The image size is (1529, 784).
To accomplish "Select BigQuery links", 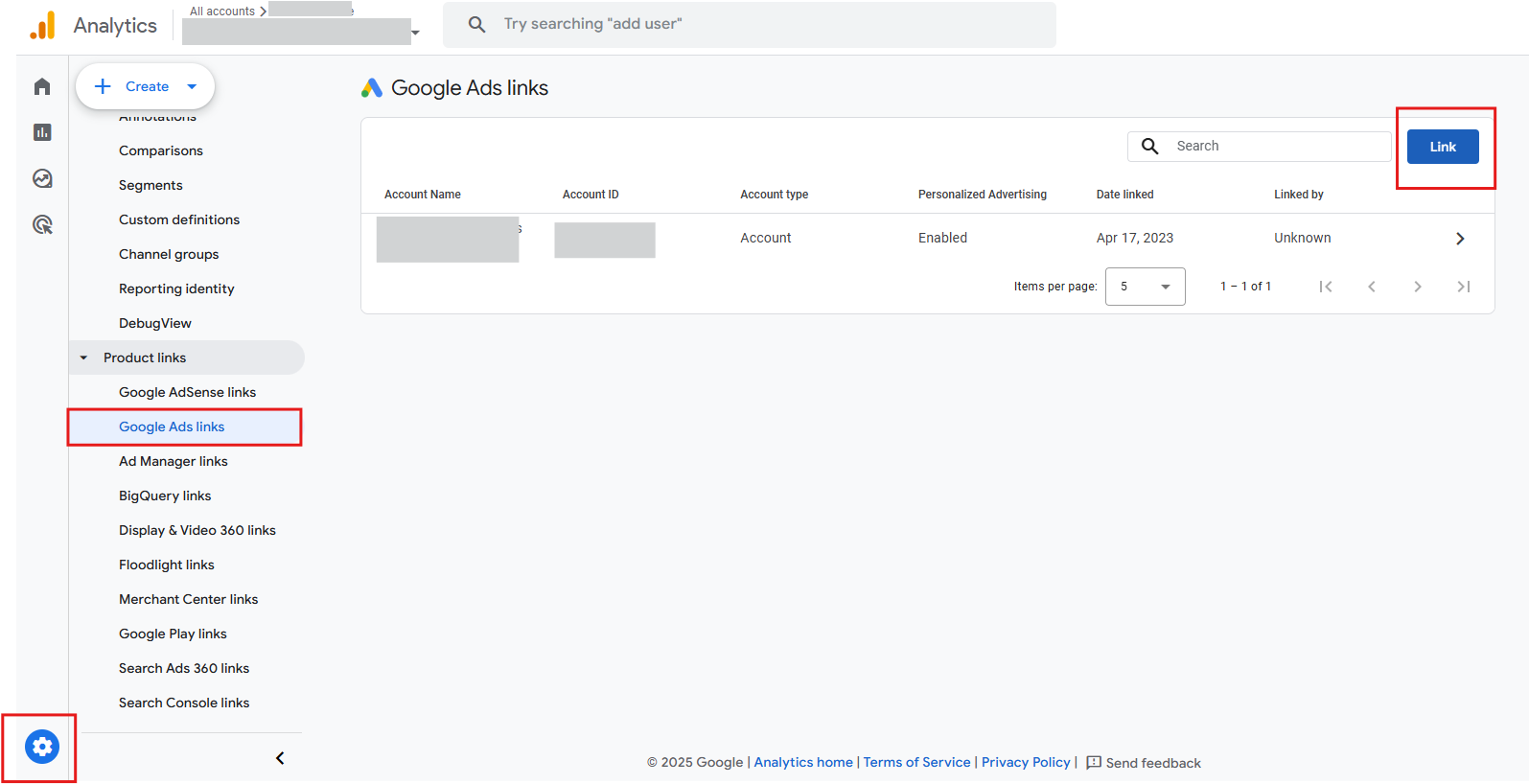I will 165,496.
